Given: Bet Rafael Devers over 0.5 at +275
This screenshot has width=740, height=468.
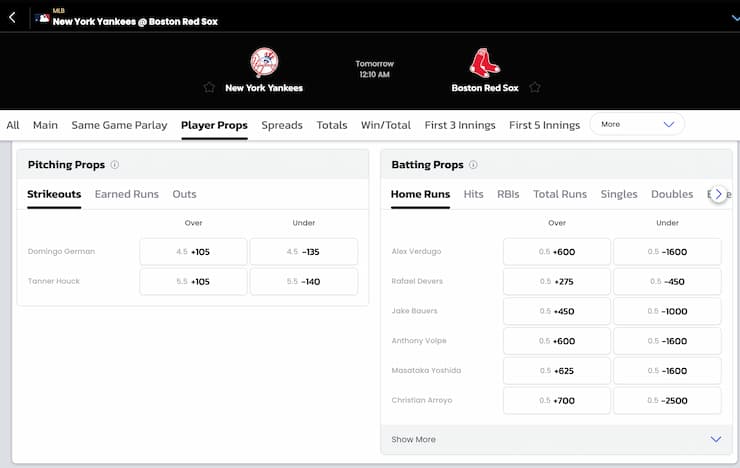Looking at the screenshot, I should tap(557, 281).
